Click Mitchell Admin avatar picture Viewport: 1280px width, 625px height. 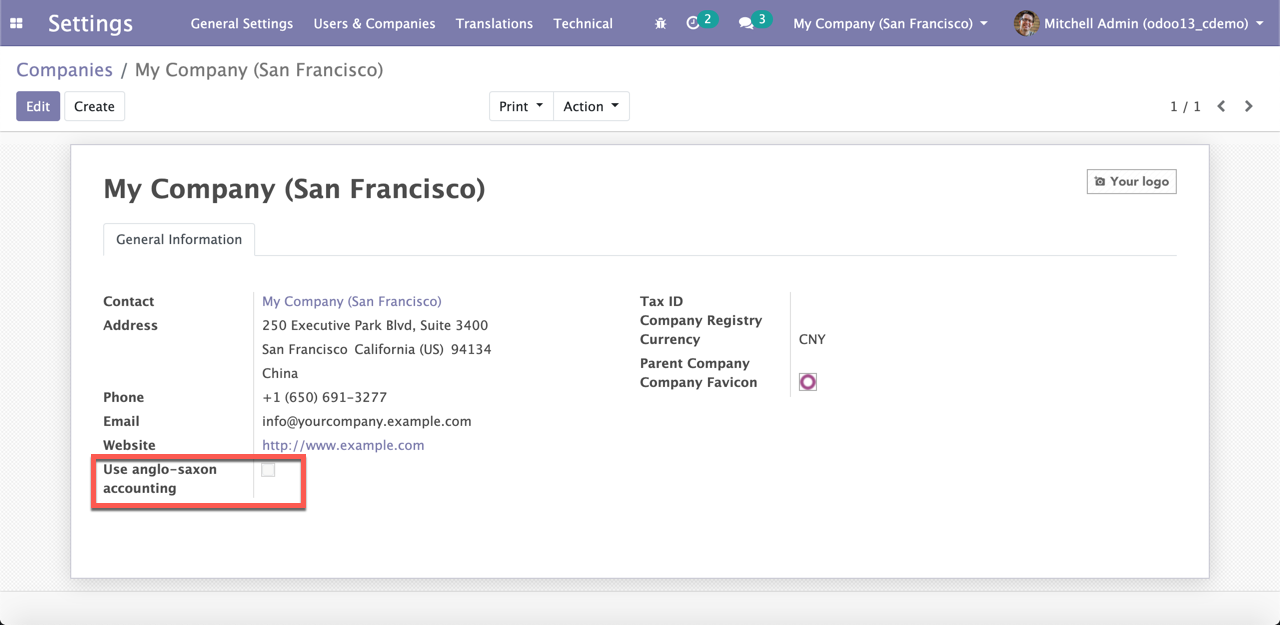point(1026,23)
